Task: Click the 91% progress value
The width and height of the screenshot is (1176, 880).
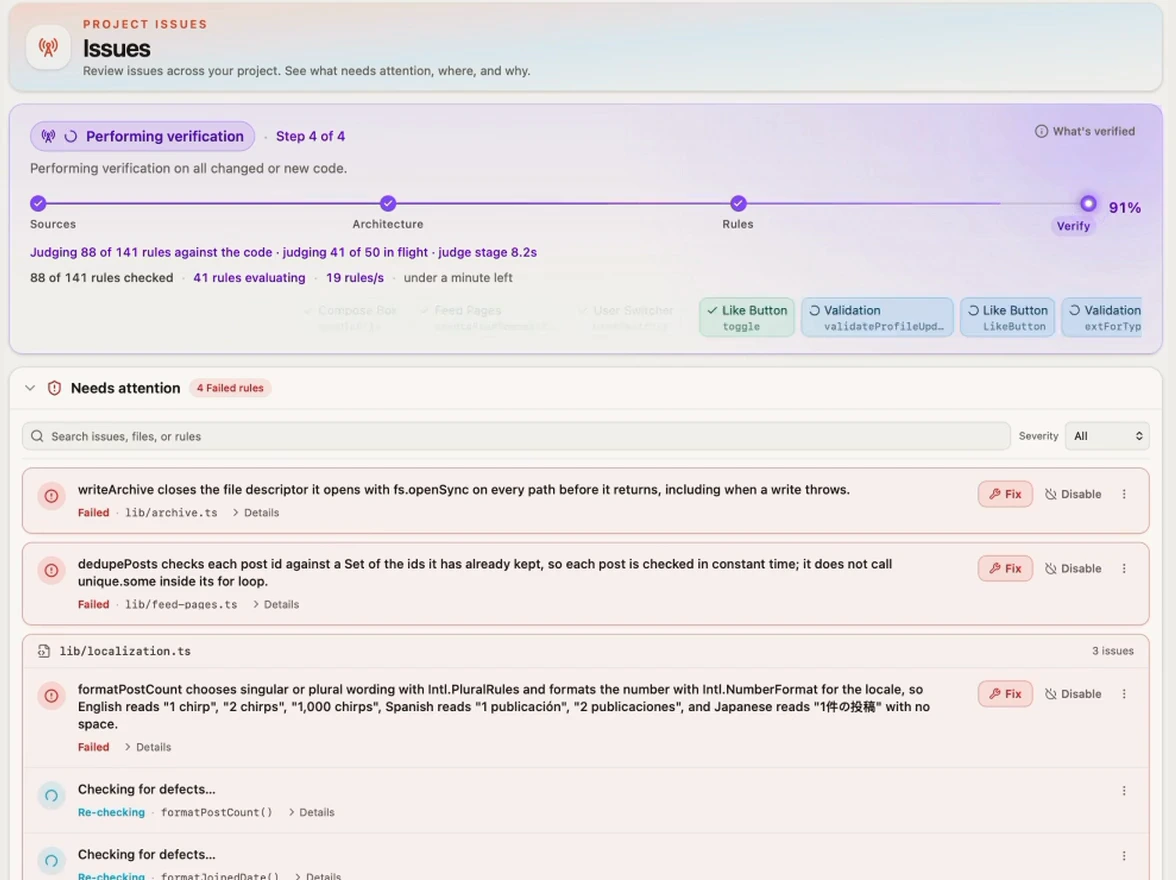Action: (x=1124, y=208)
